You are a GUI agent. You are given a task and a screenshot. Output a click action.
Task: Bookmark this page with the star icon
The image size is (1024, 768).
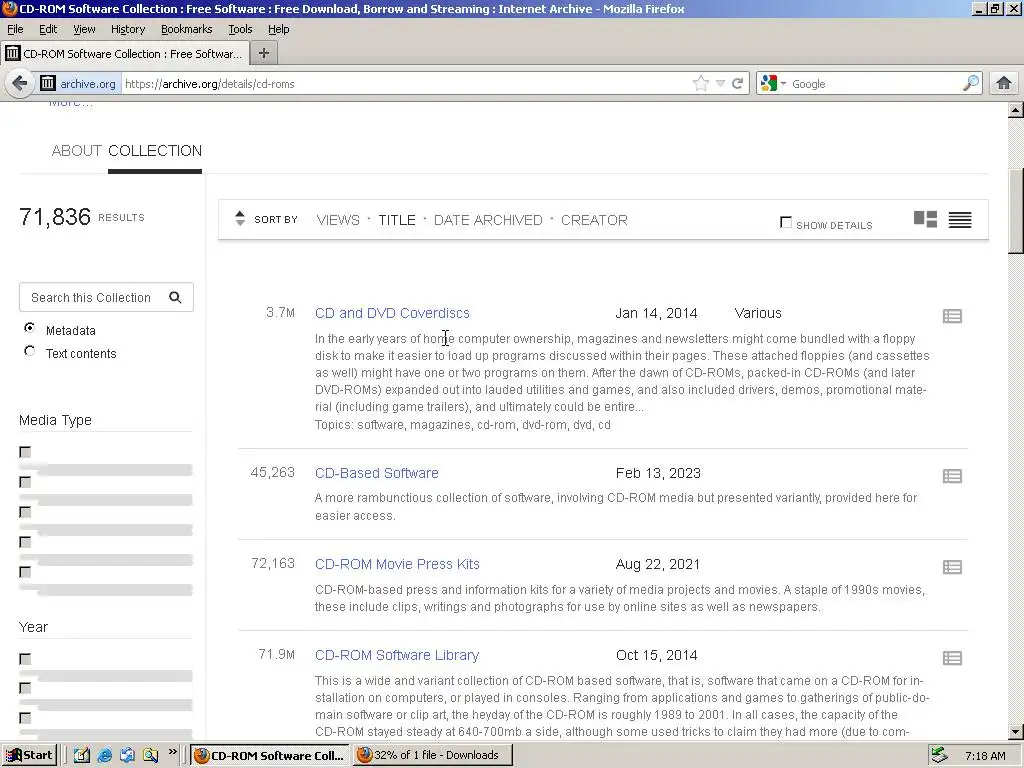[701, 84]
